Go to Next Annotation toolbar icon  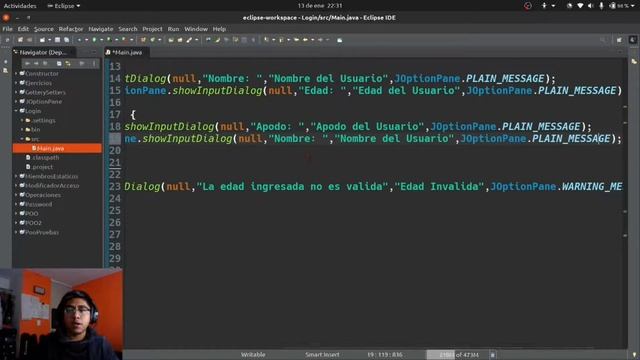[267, 40]
